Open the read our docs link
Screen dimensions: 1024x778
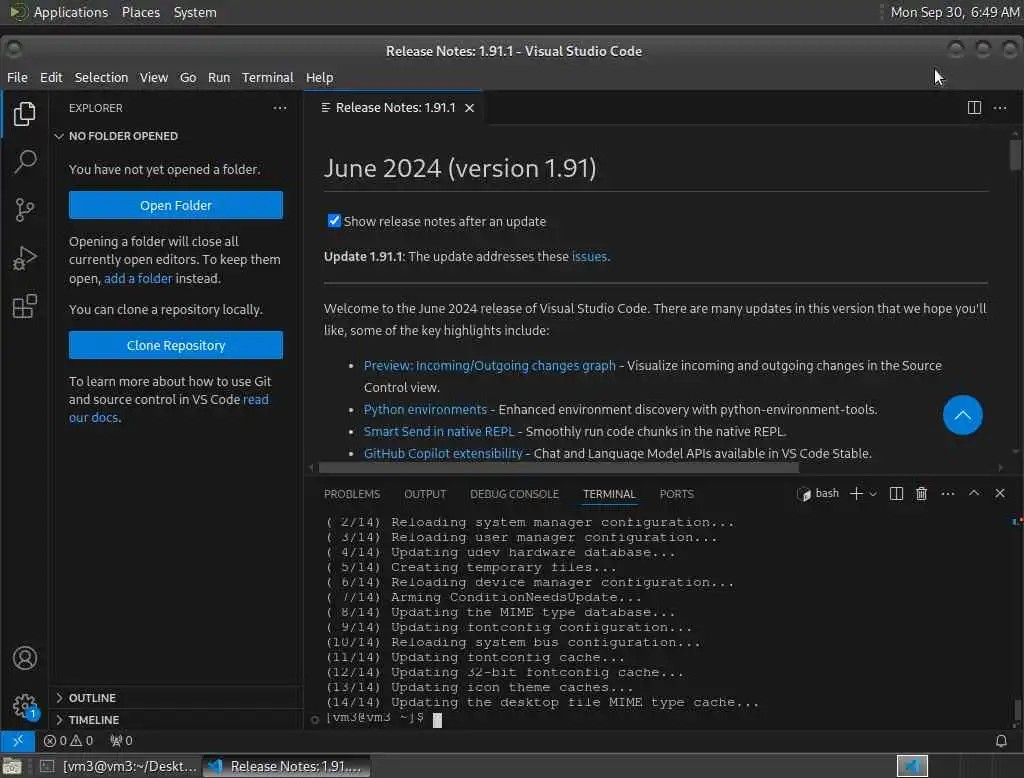(x=168, y=408)
